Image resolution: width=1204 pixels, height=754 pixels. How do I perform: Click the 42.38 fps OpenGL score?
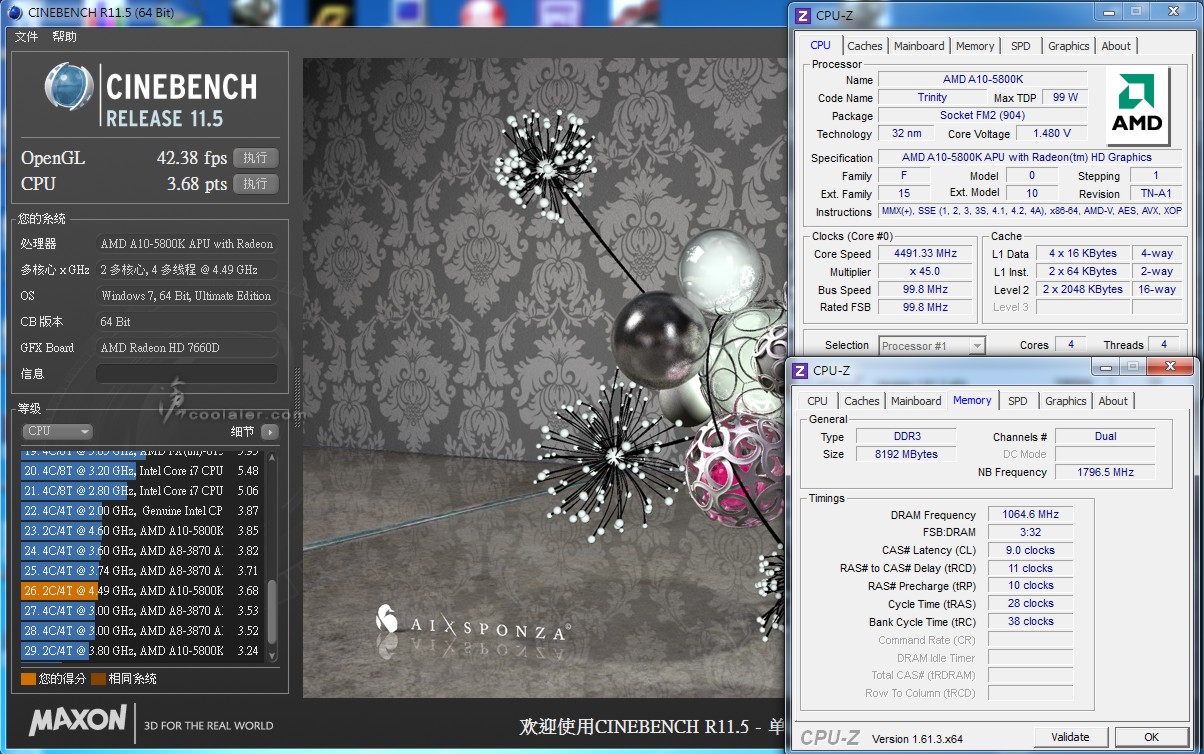[192, 158]
